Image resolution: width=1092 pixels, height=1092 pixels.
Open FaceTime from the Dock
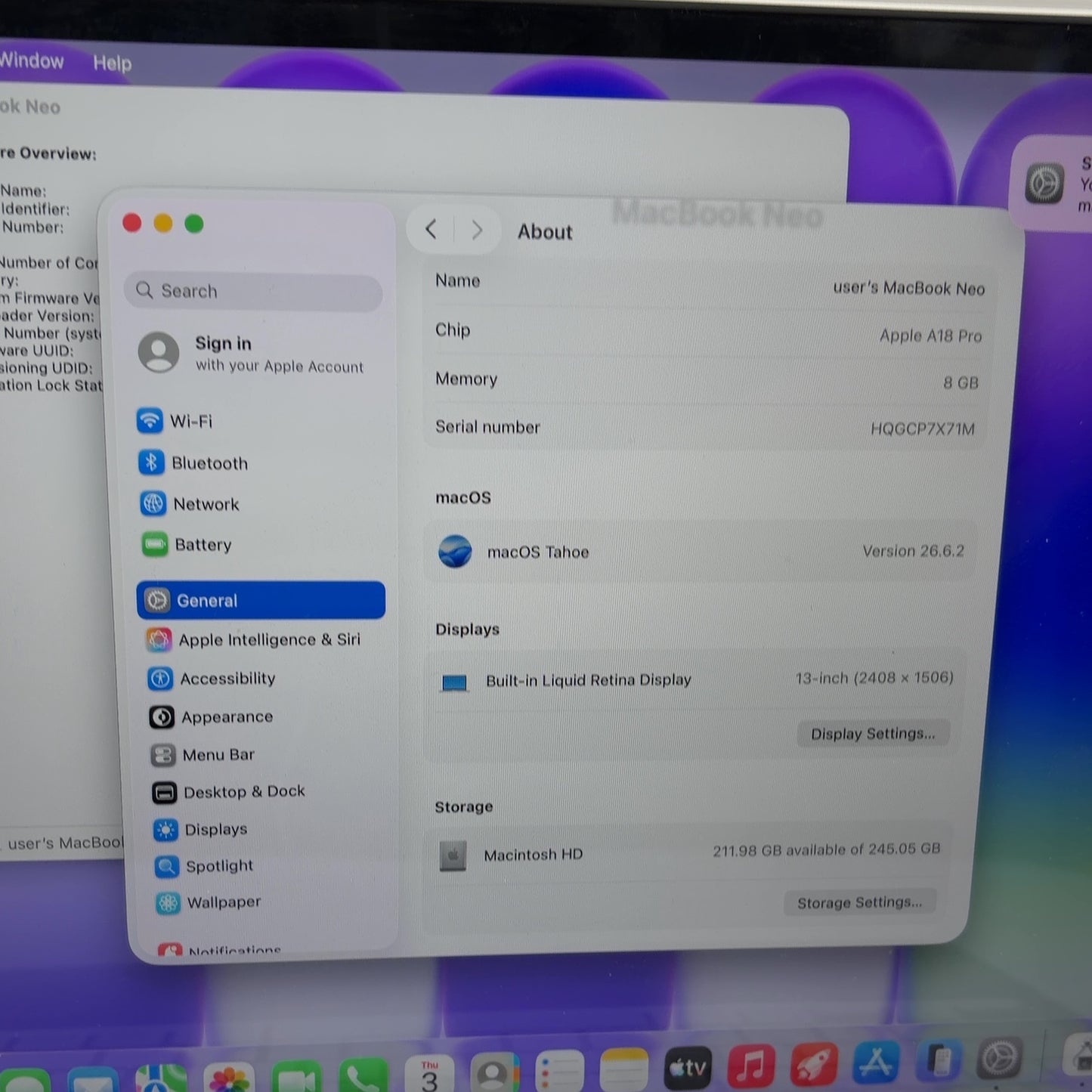pyautogui.click(x=296, y=1077)
